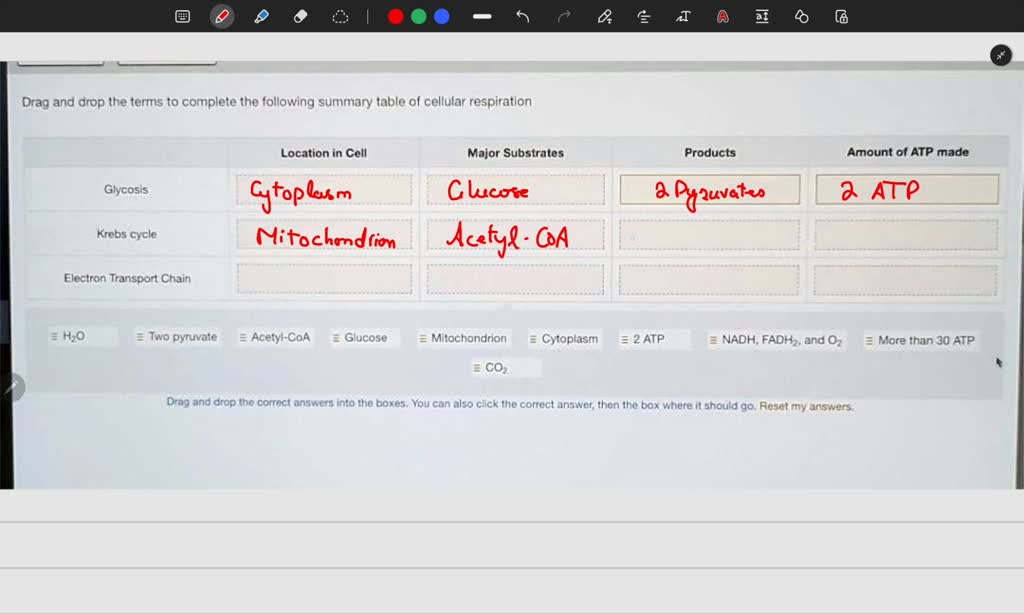Select the CO2 answer chip
1024x614 pixels.
pyautogui.click(x=505, y=367)
